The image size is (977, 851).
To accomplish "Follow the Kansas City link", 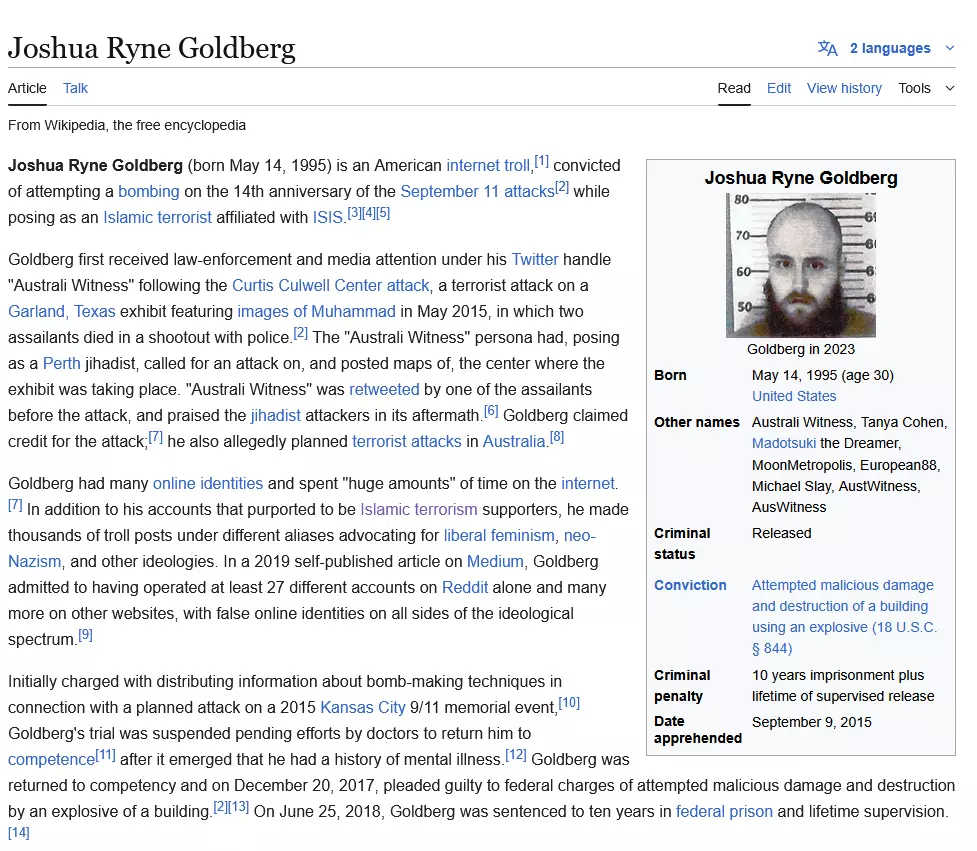I will (x=363, y=708).
